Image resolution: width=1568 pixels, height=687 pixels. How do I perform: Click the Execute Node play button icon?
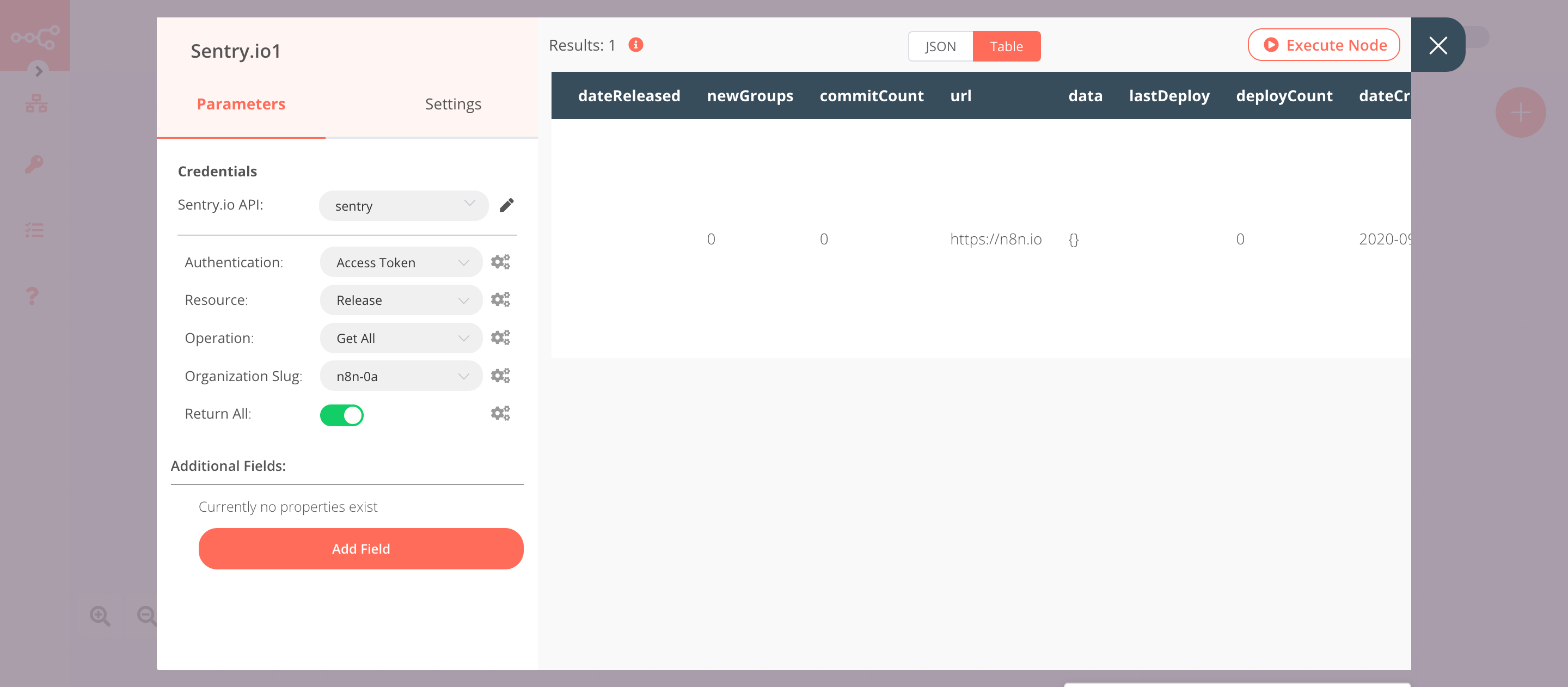(1271, 44)
